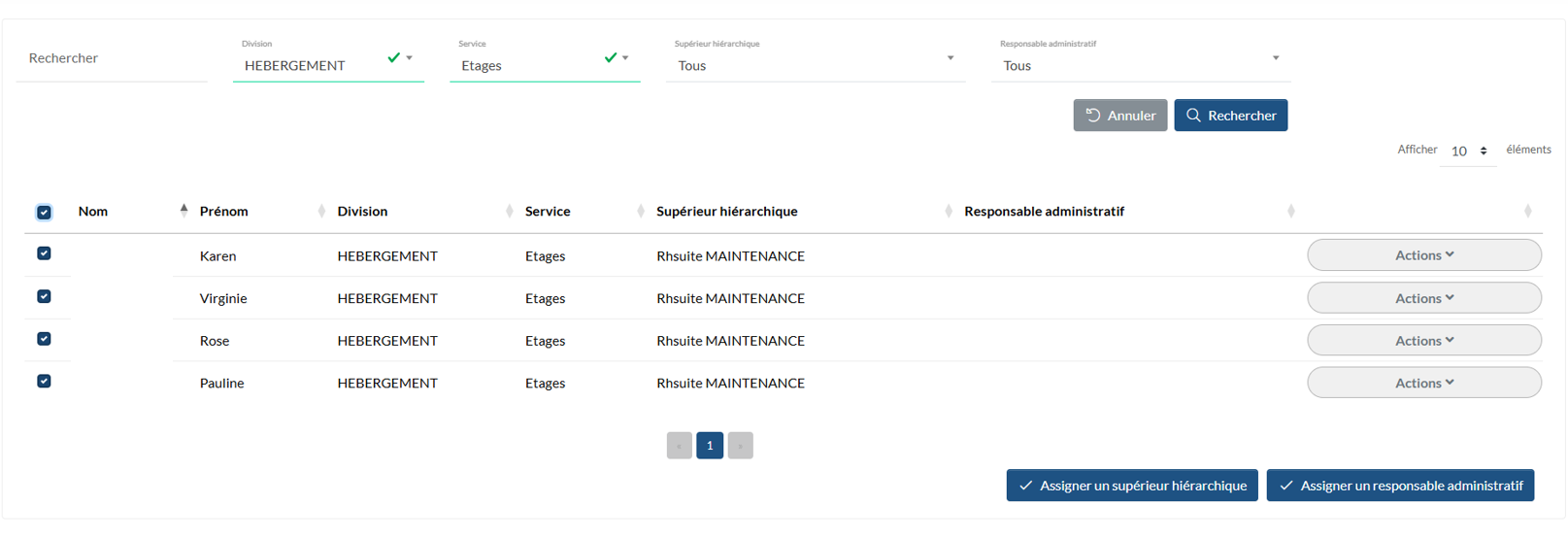Viewport: 1568px width, 538px height.
Task: Click the name Karen
Action: pyautogui.click(x=218, y=256)
